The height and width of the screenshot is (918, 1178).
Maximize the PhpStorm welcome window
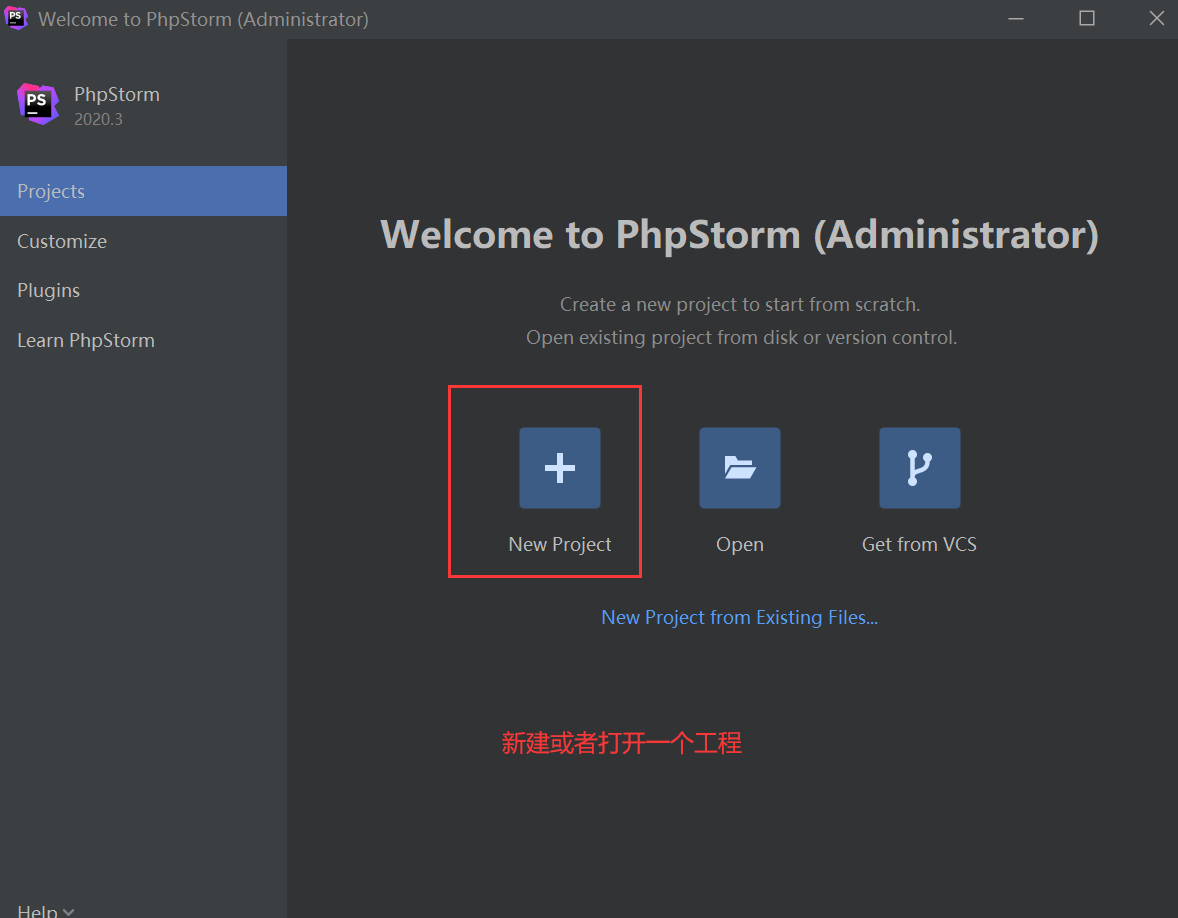point(1086,19)
